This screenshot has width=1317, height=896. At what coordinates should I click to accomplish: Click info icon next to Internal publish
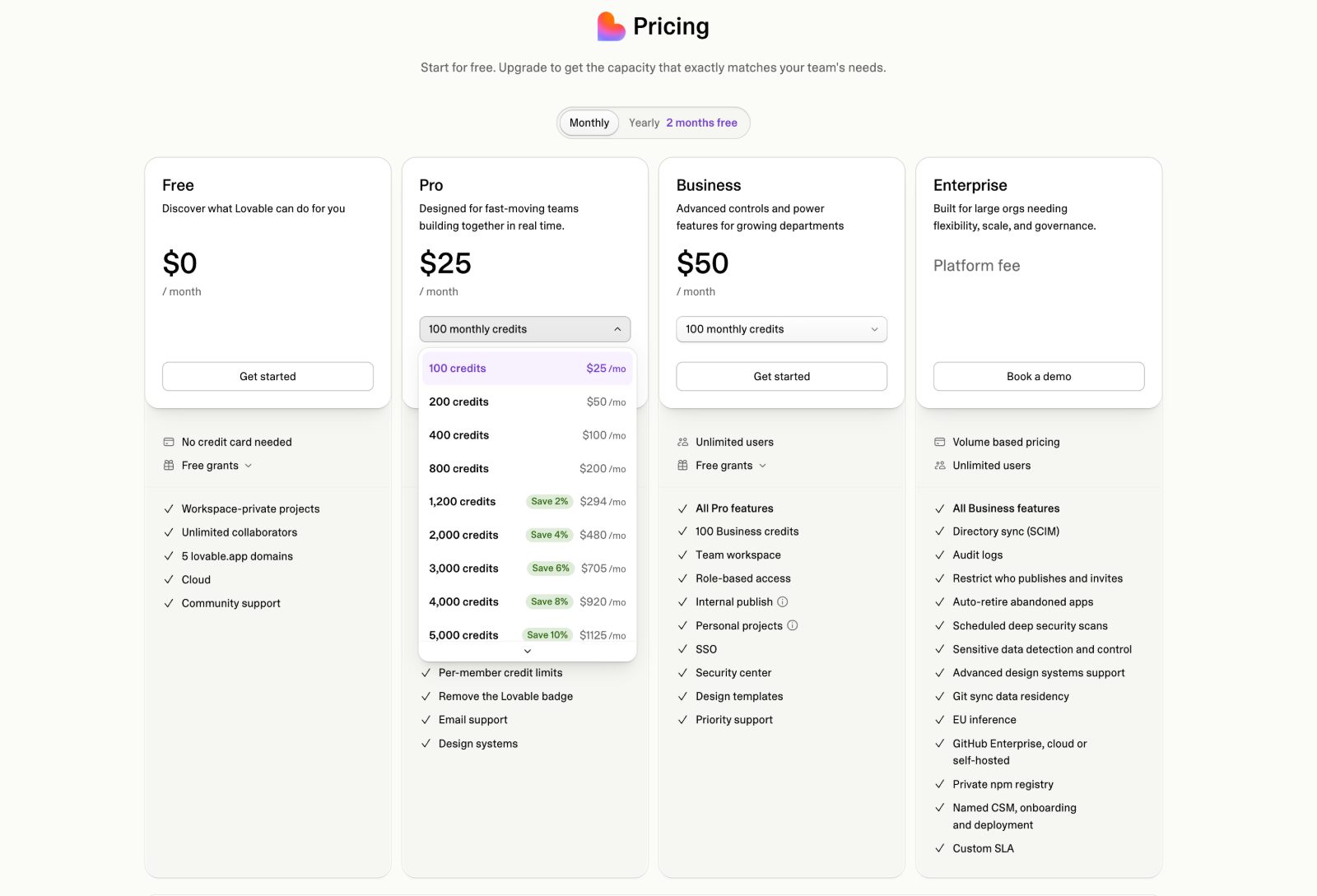pos(783,601)
